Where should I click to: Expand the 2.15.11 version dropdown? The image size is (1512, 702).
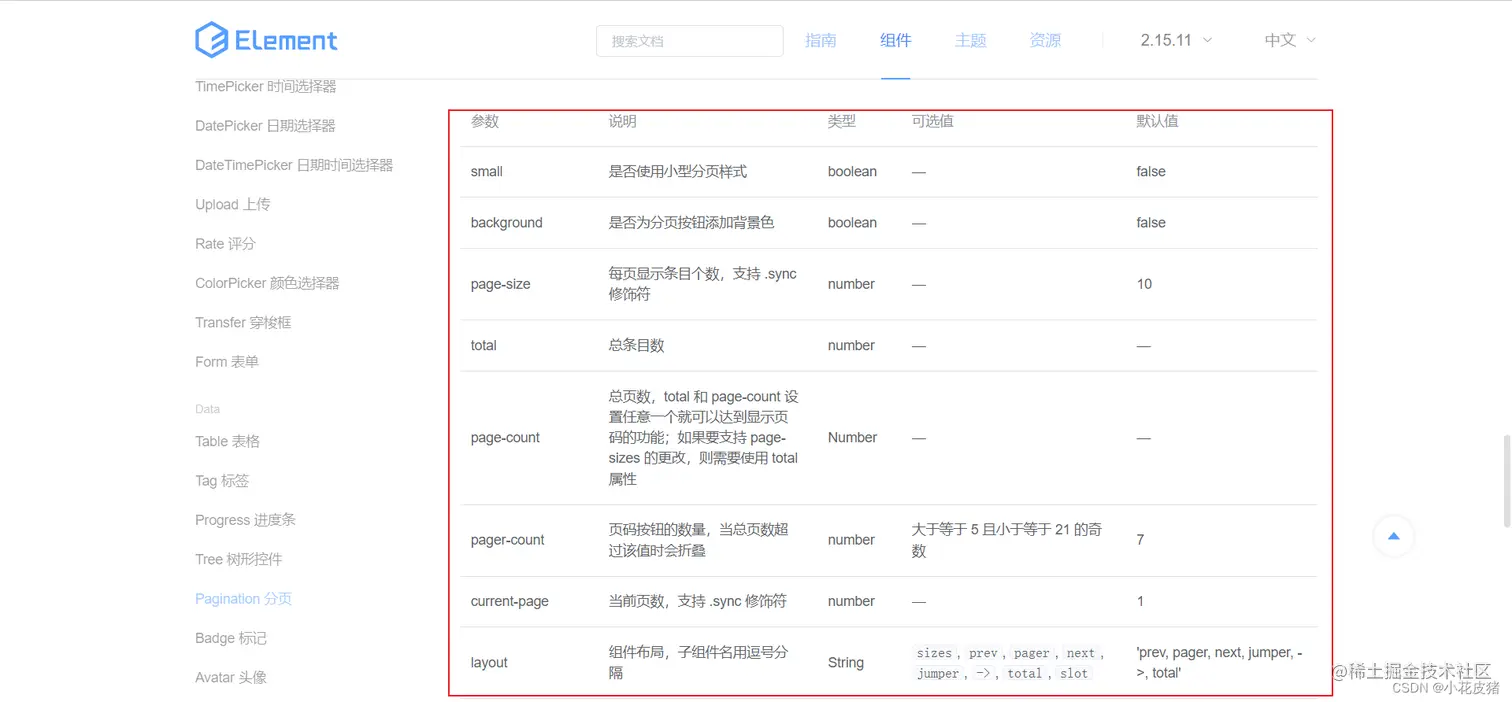point(1176,40)
